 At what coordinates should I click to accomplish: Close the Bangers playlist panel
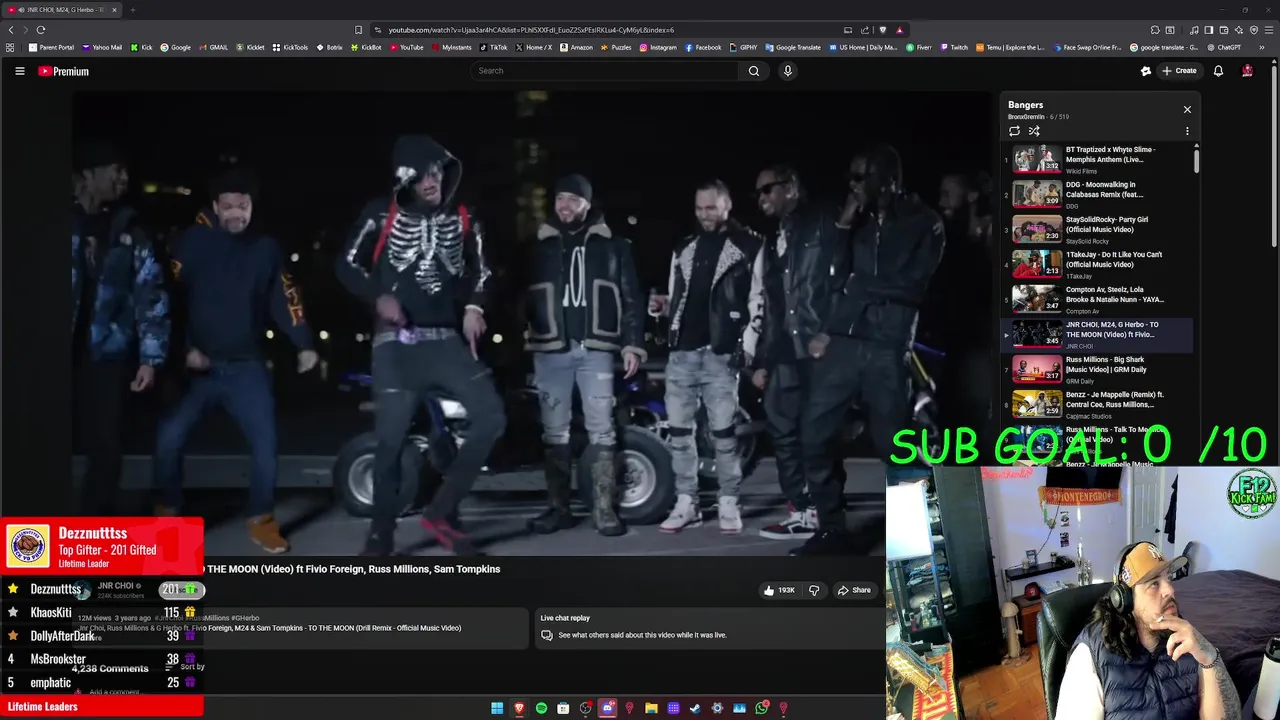point(1187,109)
